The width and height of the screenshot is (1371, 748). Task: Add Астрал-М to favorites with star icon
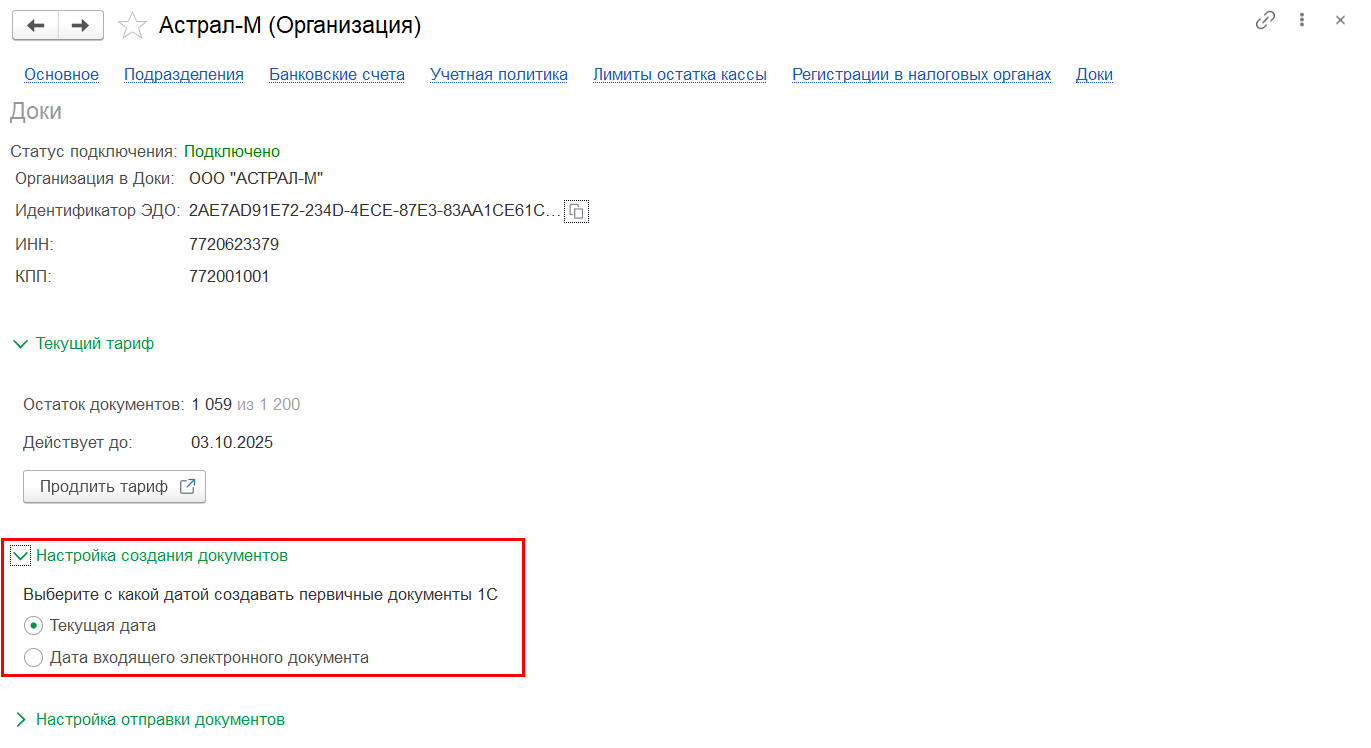click(132, 26)
